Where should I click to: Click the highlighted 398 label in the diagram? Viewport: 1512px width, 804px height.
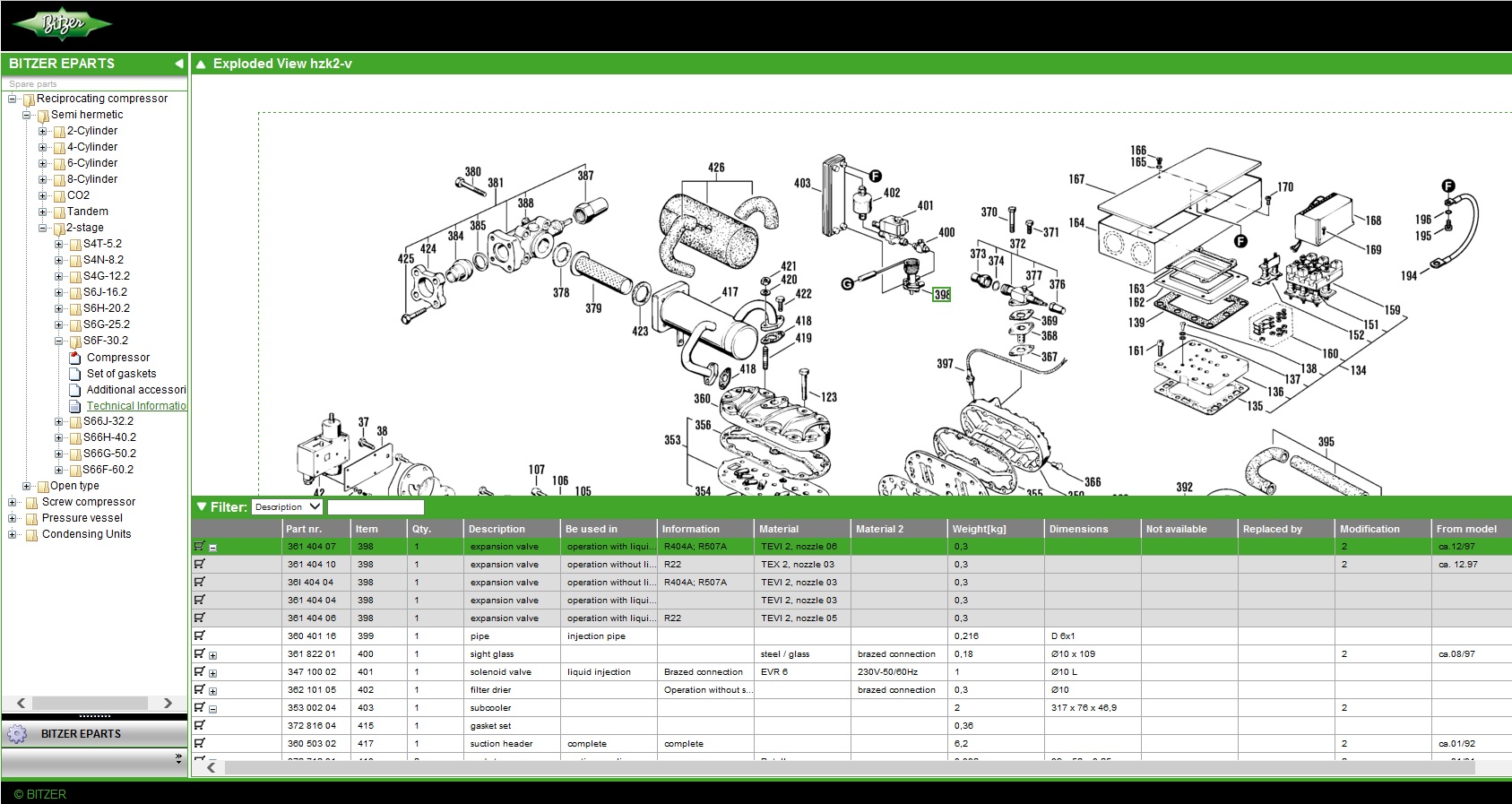(x=942, y=295)
